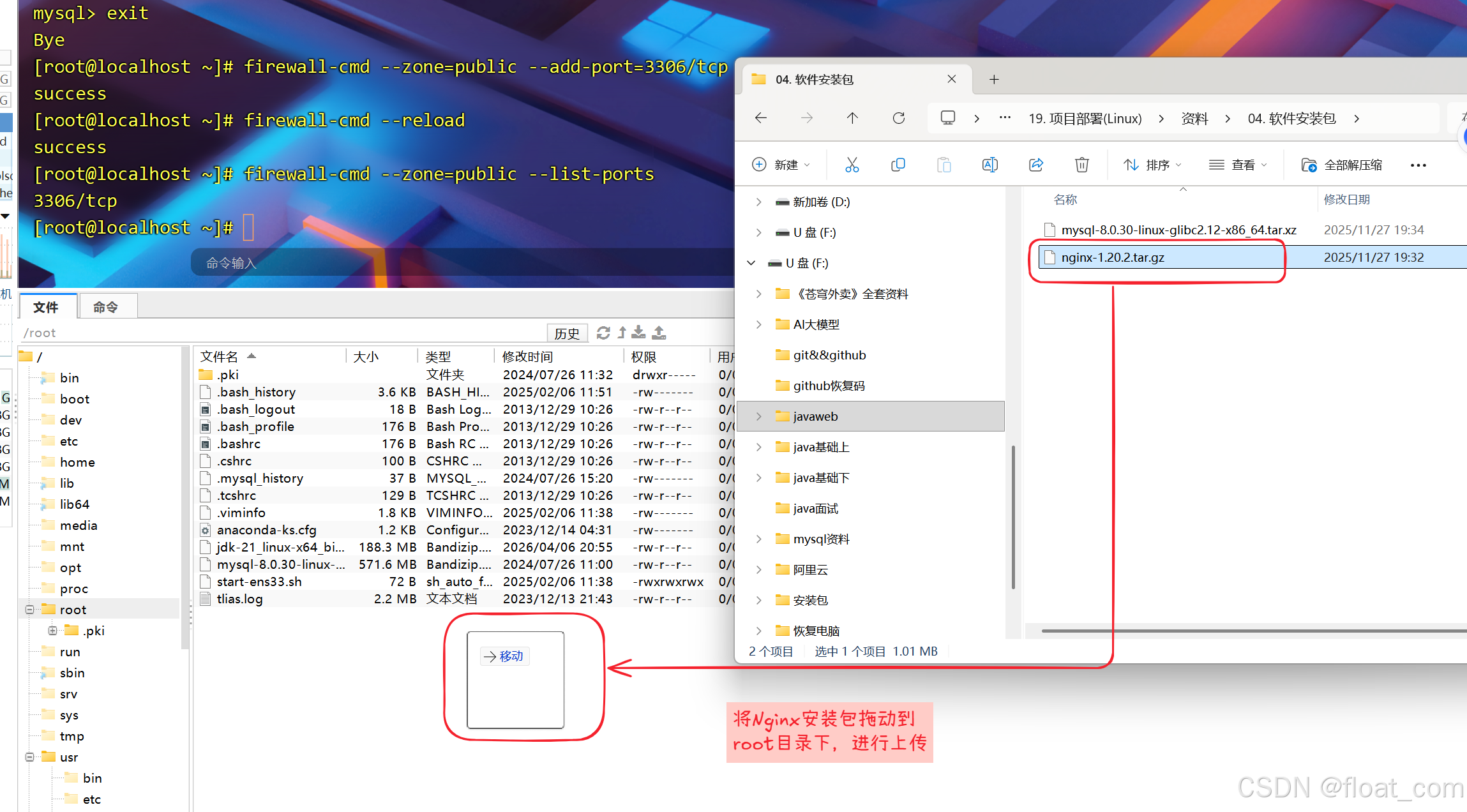Click the Share icon in Explorer toolbar
Screen dimensions: 1467x812
point(1035,165)
